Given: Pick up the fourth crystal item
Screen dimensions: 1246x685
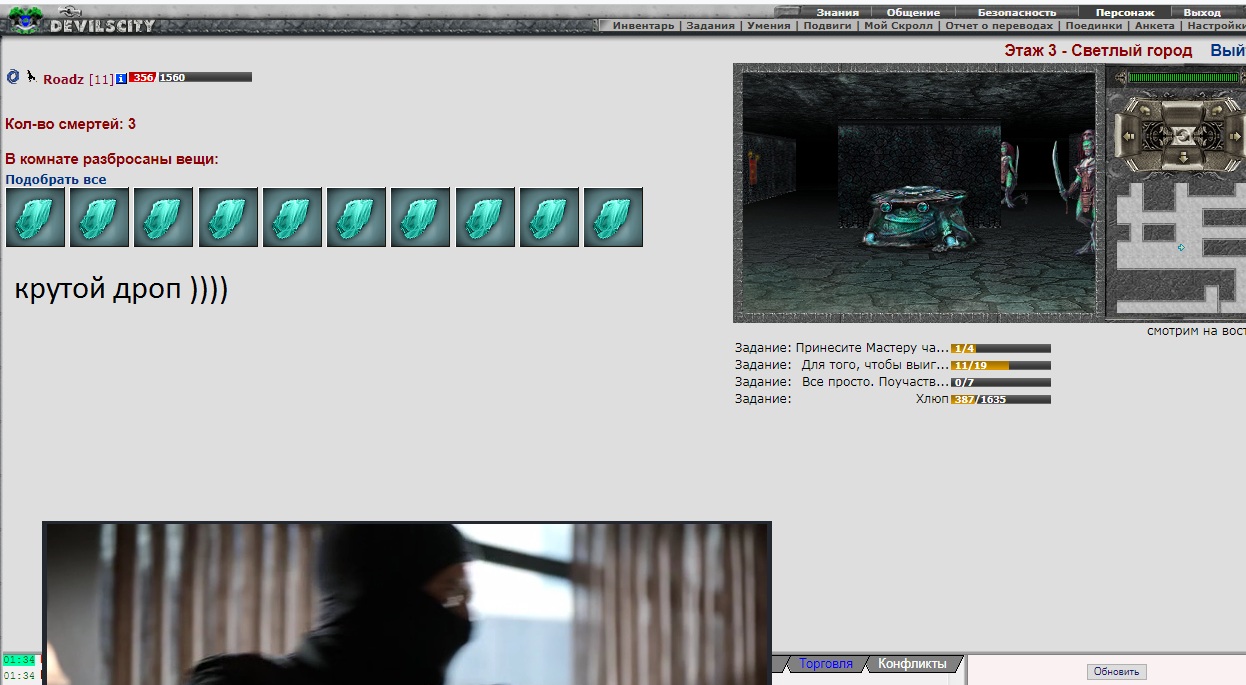Looking at the screenshot, I should 228,217.
